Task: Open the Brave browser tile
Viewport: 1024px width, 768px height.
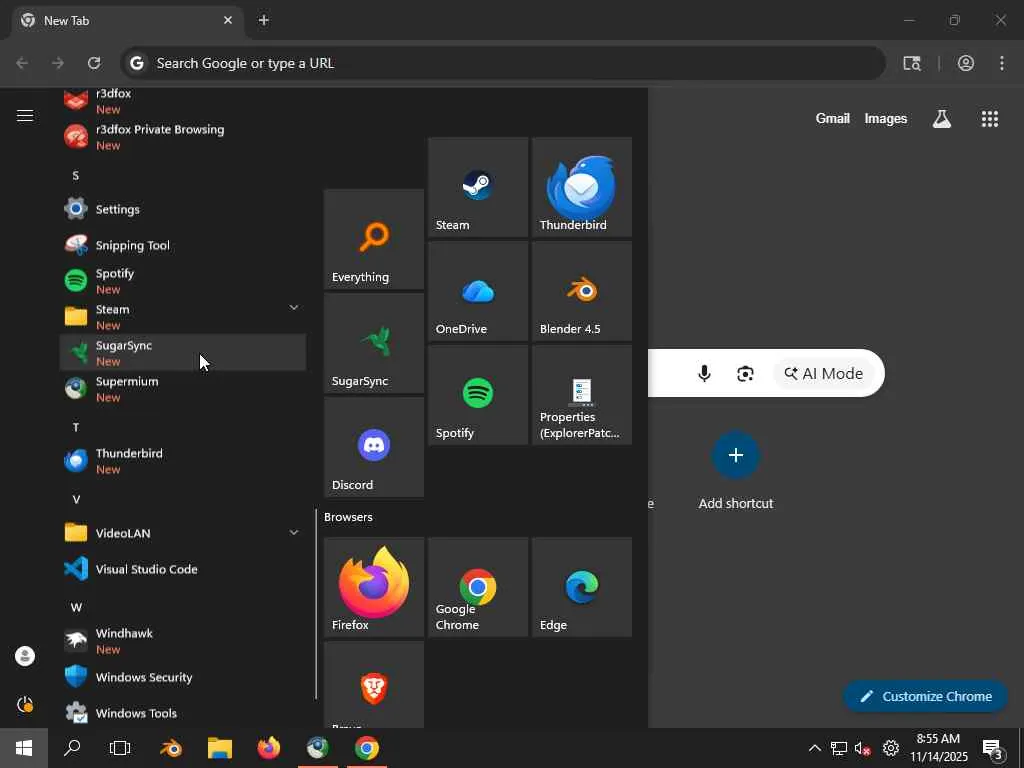Action: (374, 684)
